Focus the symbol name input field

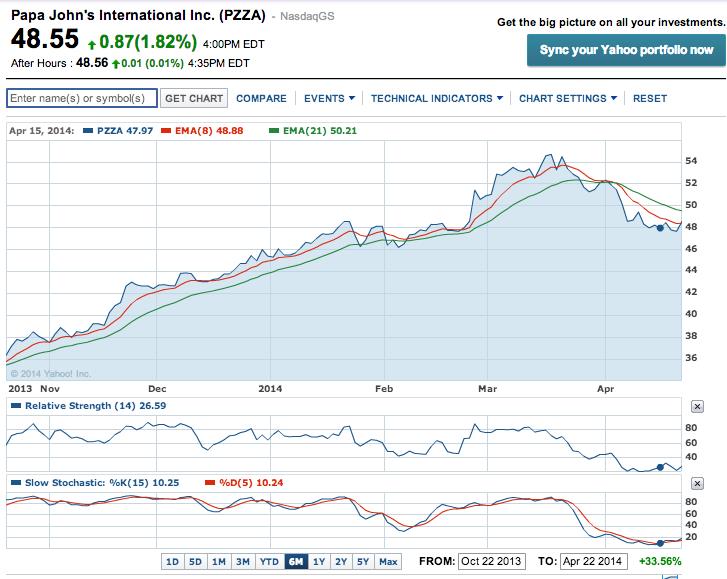tap(82, 98)
